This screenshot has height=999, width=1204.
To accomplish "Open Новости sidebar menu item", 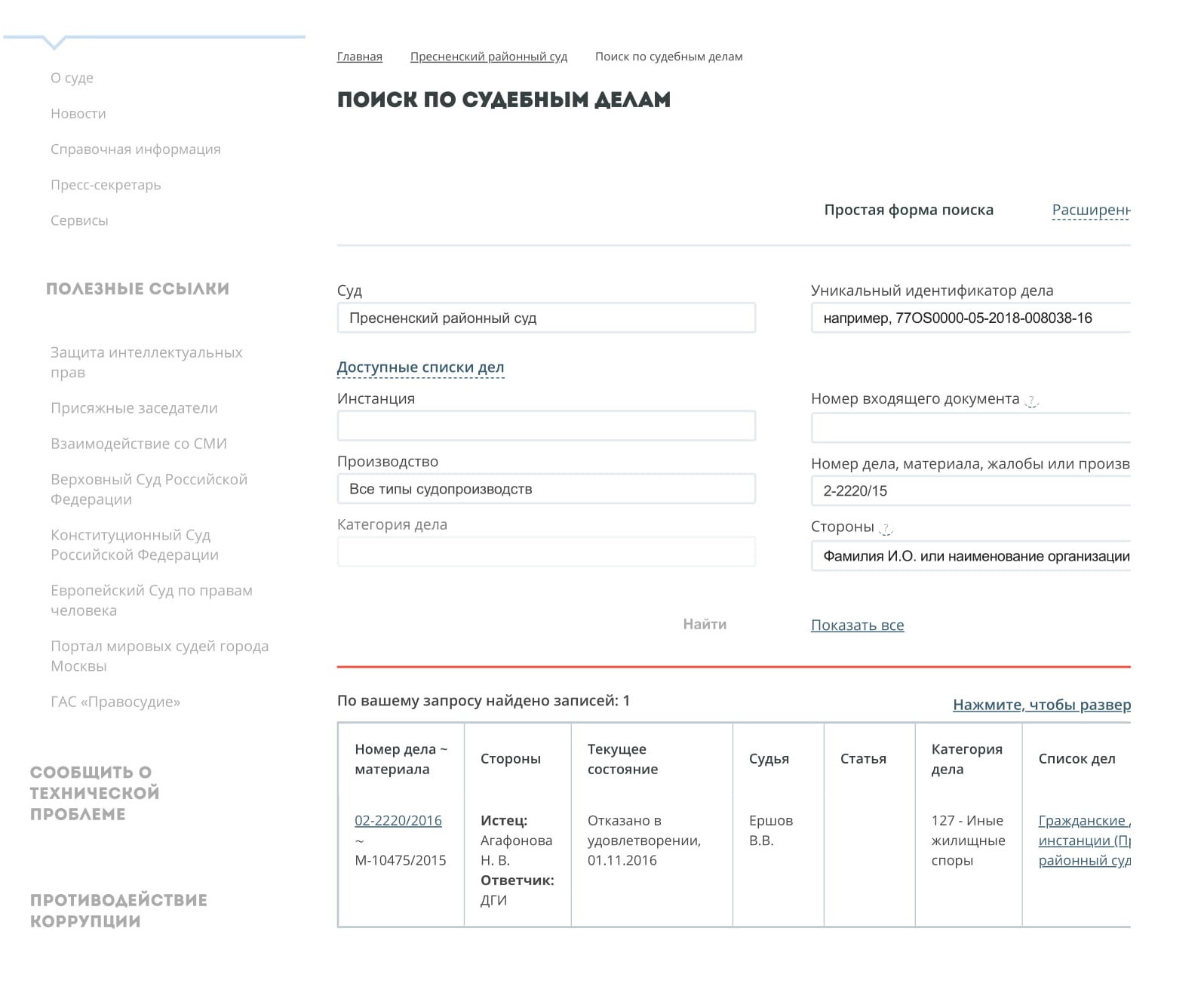I will [78, 113].
